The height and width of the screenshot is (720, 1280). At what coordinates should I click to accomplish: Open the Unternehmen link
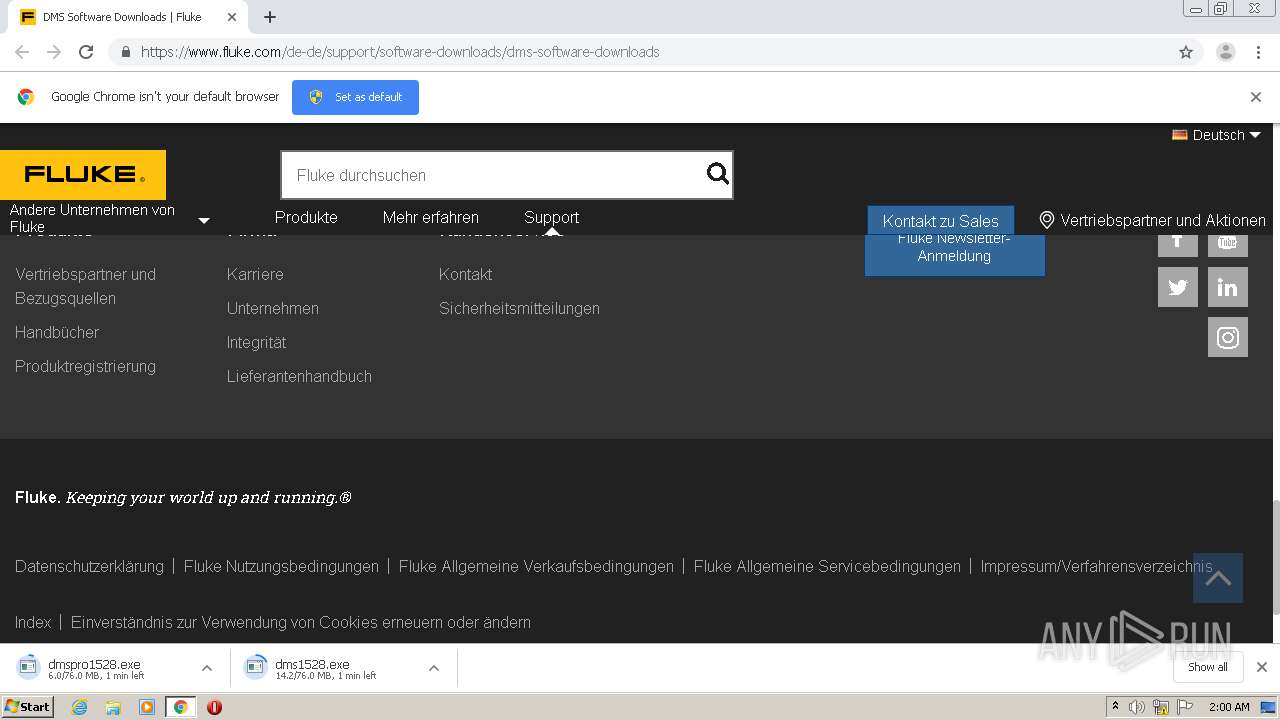(x=273, y=308)
